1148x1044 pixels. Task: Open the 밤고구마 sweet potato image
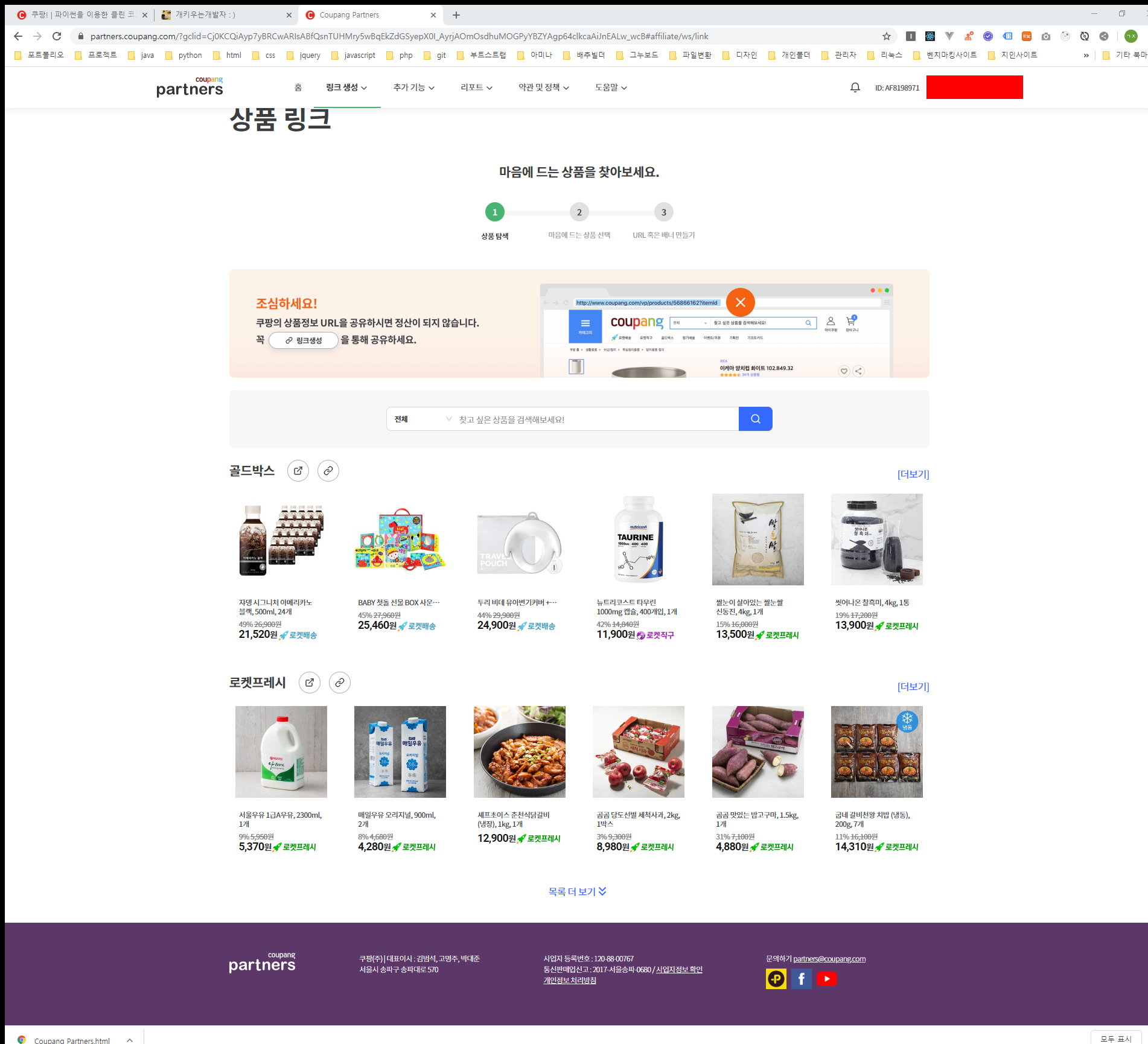[x=757, y=752]
